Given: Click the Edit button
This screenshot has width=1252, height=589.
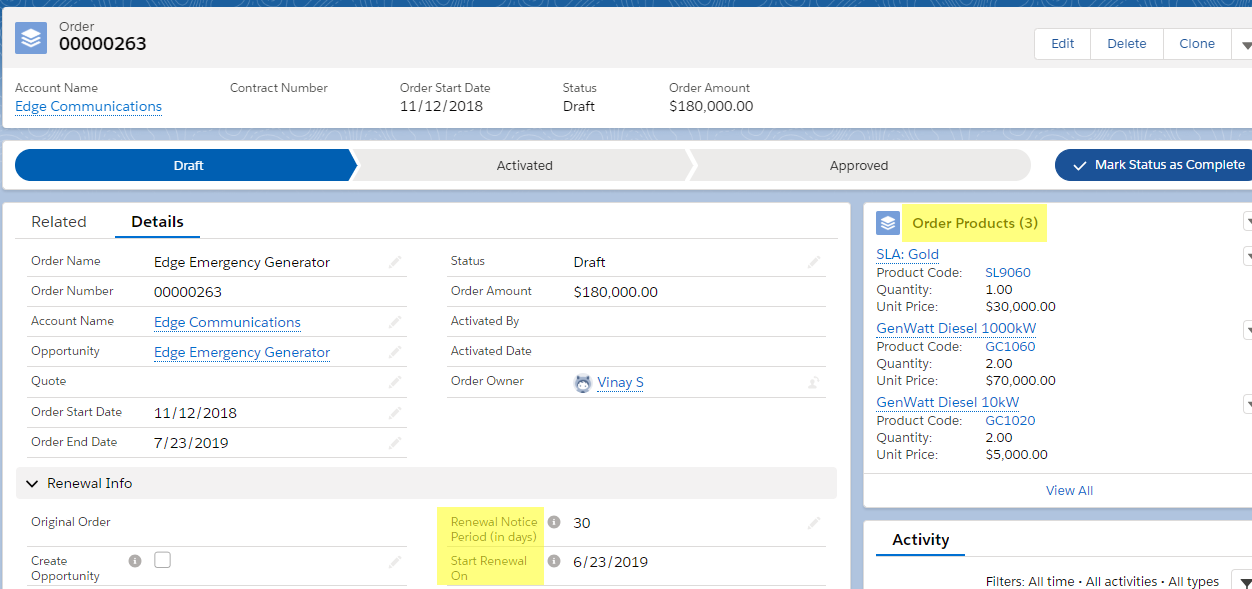Looking at the screenshot, I should 1062,44.
